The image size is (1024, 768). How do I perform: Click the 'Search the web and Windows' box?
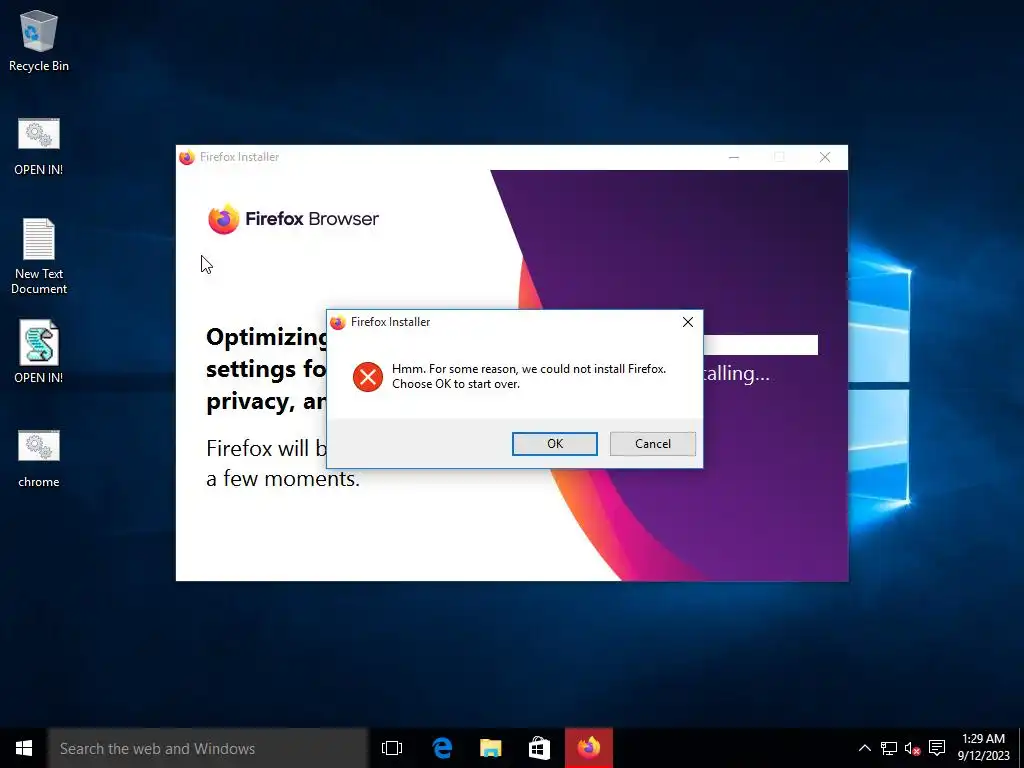(x=208, y=748)
